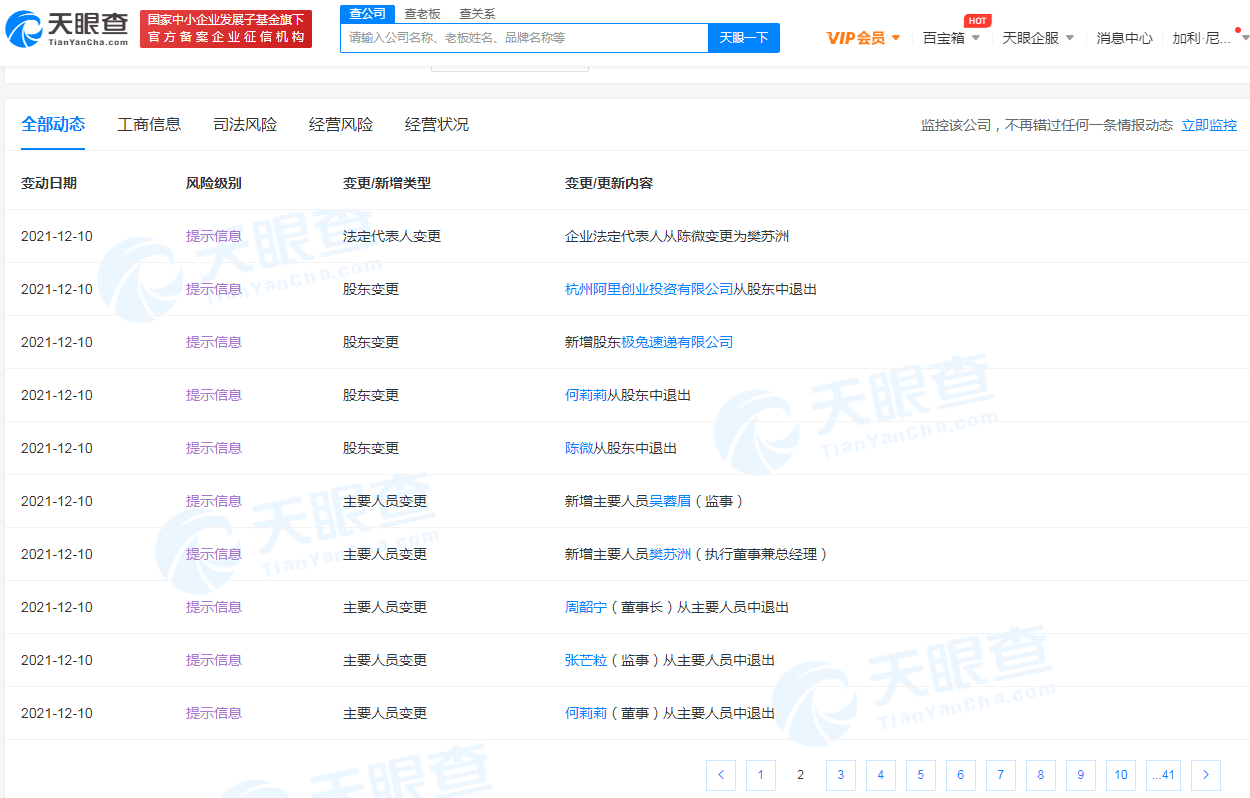Viewport: 1250px width, 798px height.
Task: Click 风险级别 column header
Action: [x=214, y=183]
